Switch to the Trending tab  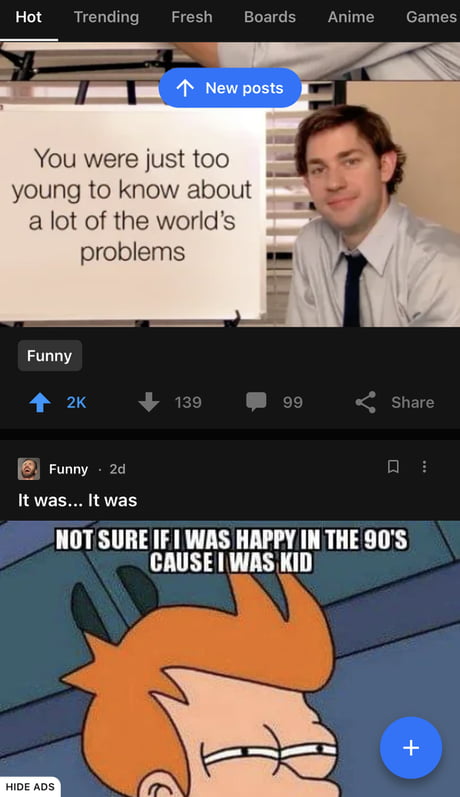pyautogui.click(x=106, y=17)
